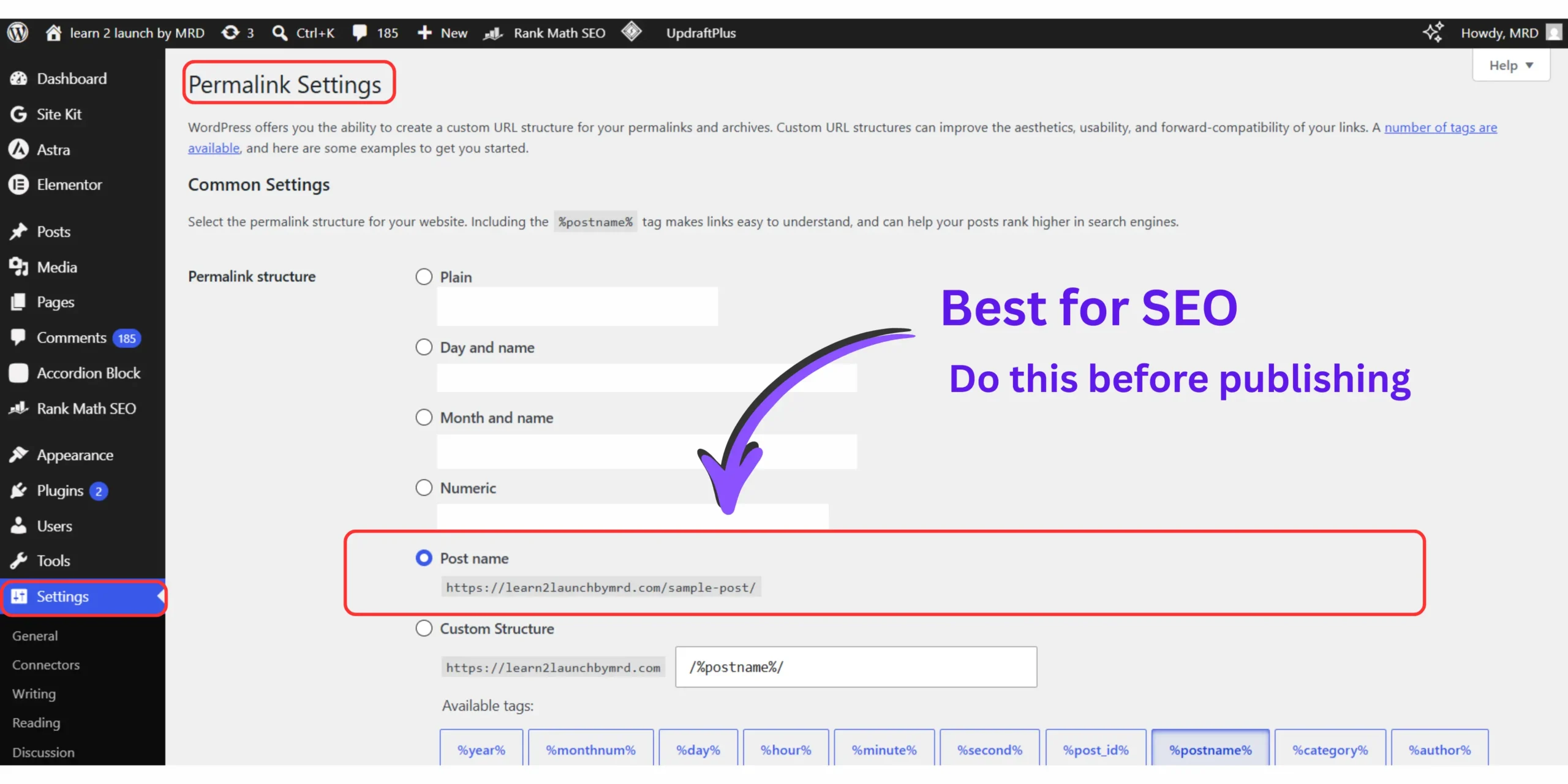
Task: Click the Astra logo icon
Action: coord(18,149)
